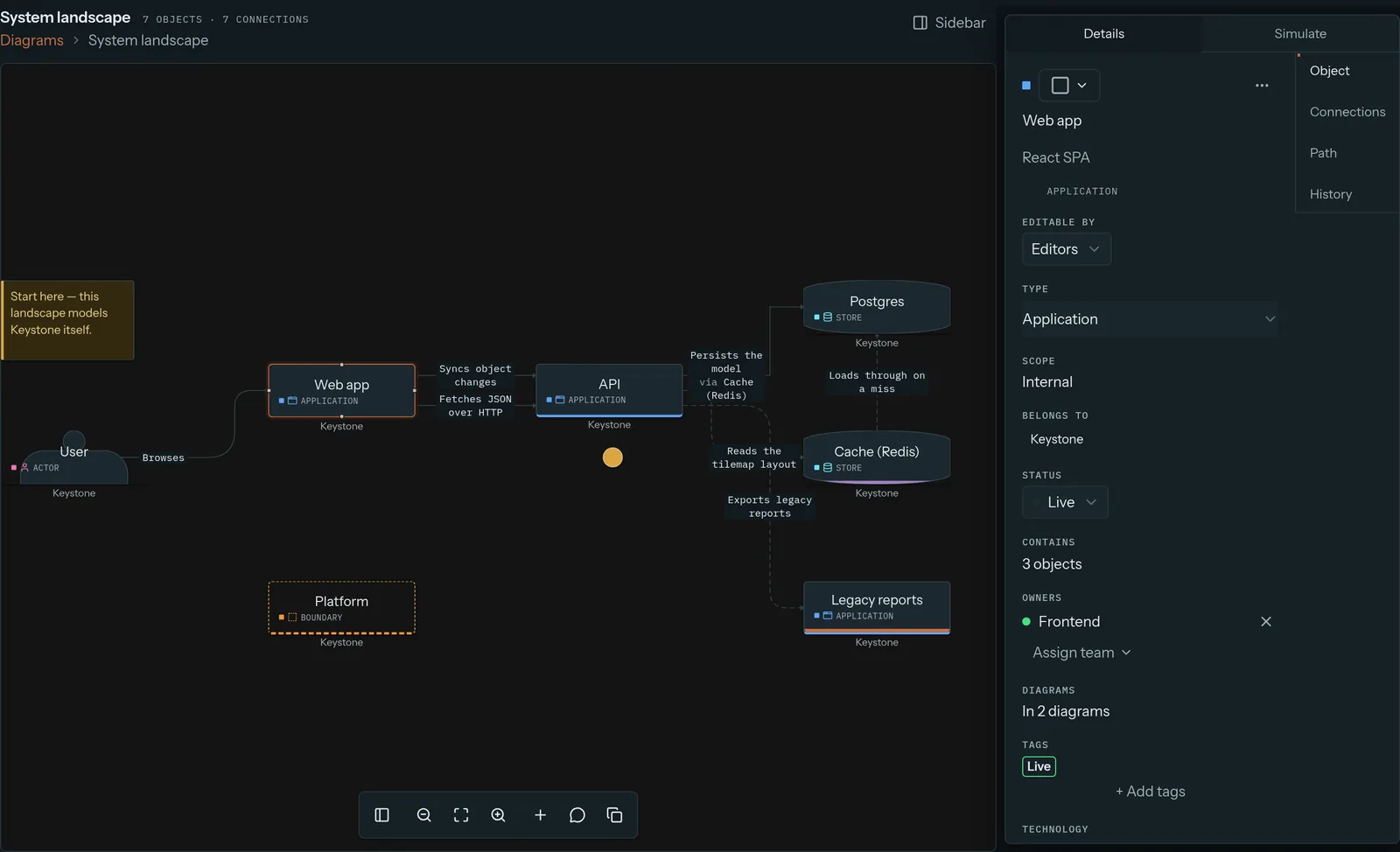
Task: Click the Syncs object changes connection label
Action: [x=475, y=375]
